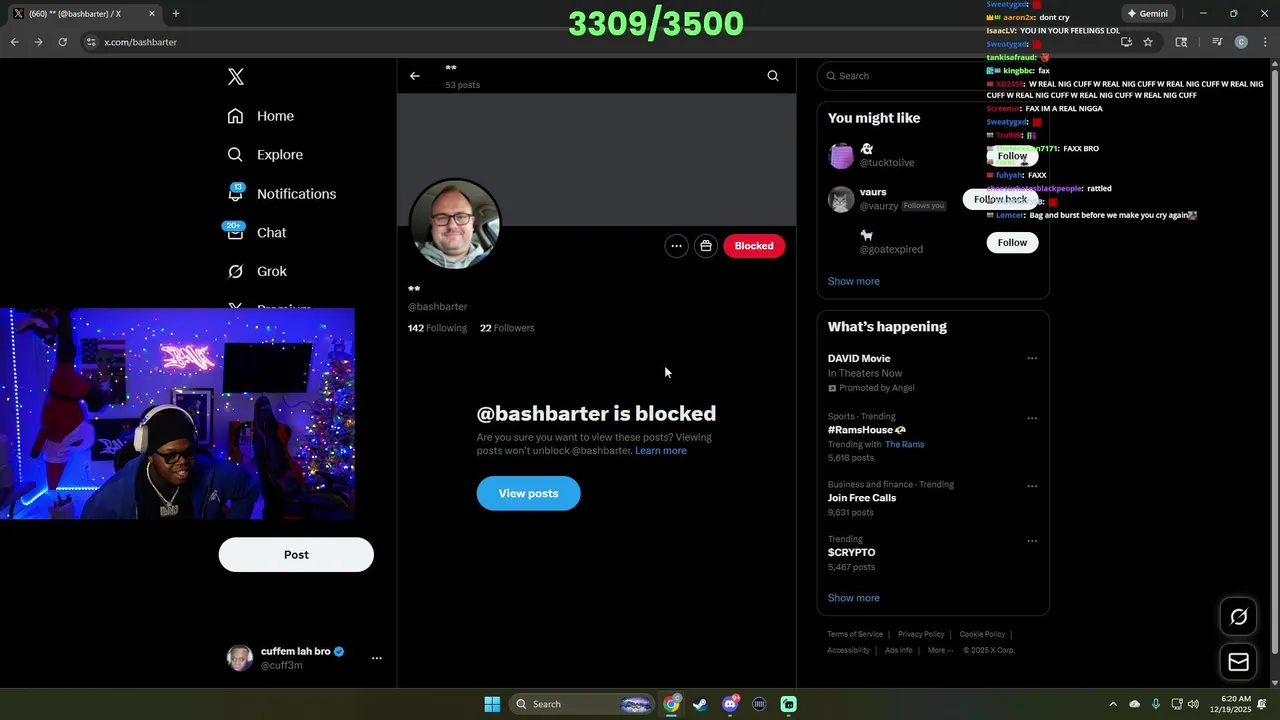The image size is (1280, 720).
Task: Click cuffem lah bro account avatar
Action: tap(240, 658)
